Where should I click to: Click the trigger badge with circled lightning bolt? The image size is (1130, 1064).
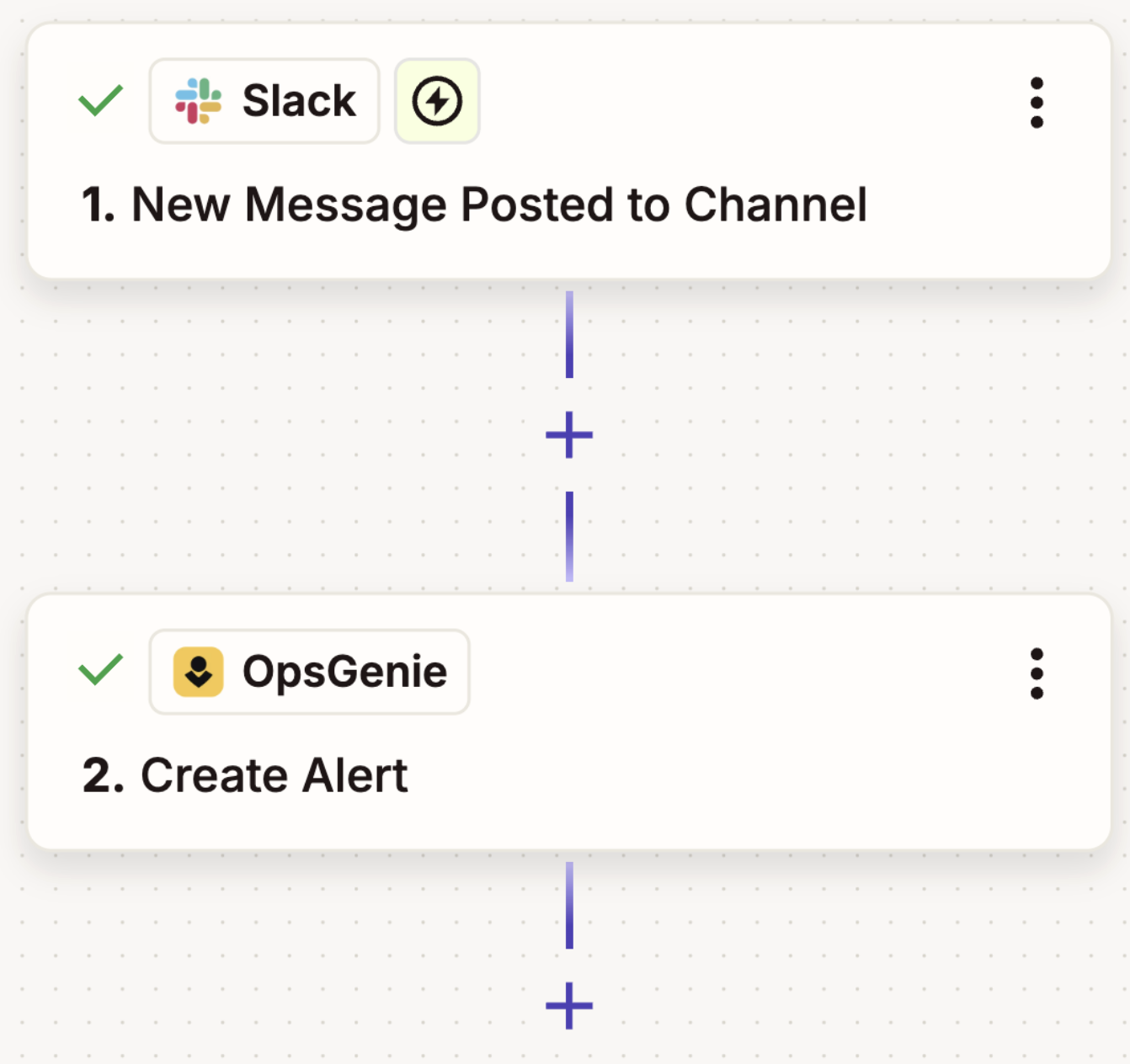click(437, 100)
